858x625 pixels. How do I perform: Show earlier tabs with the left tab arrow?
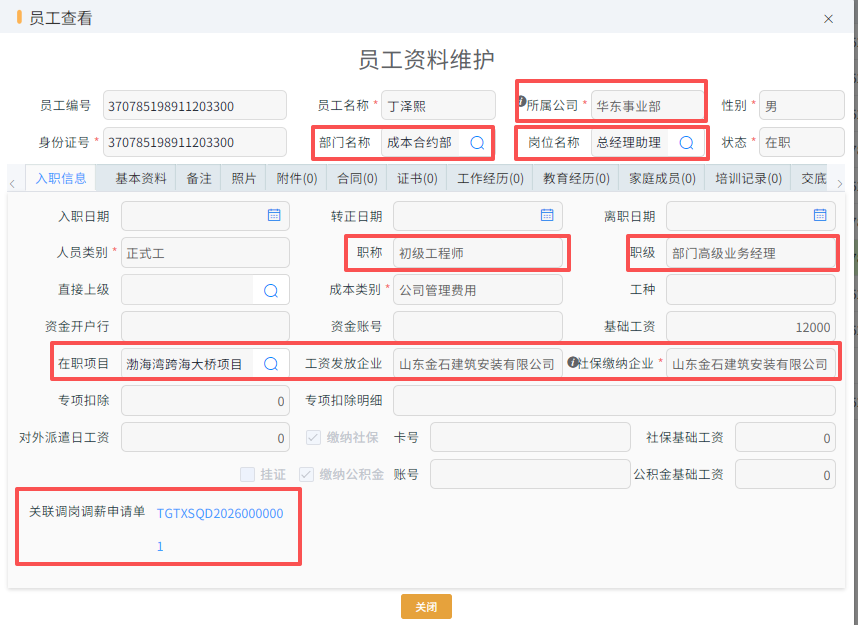click(13, 184)
